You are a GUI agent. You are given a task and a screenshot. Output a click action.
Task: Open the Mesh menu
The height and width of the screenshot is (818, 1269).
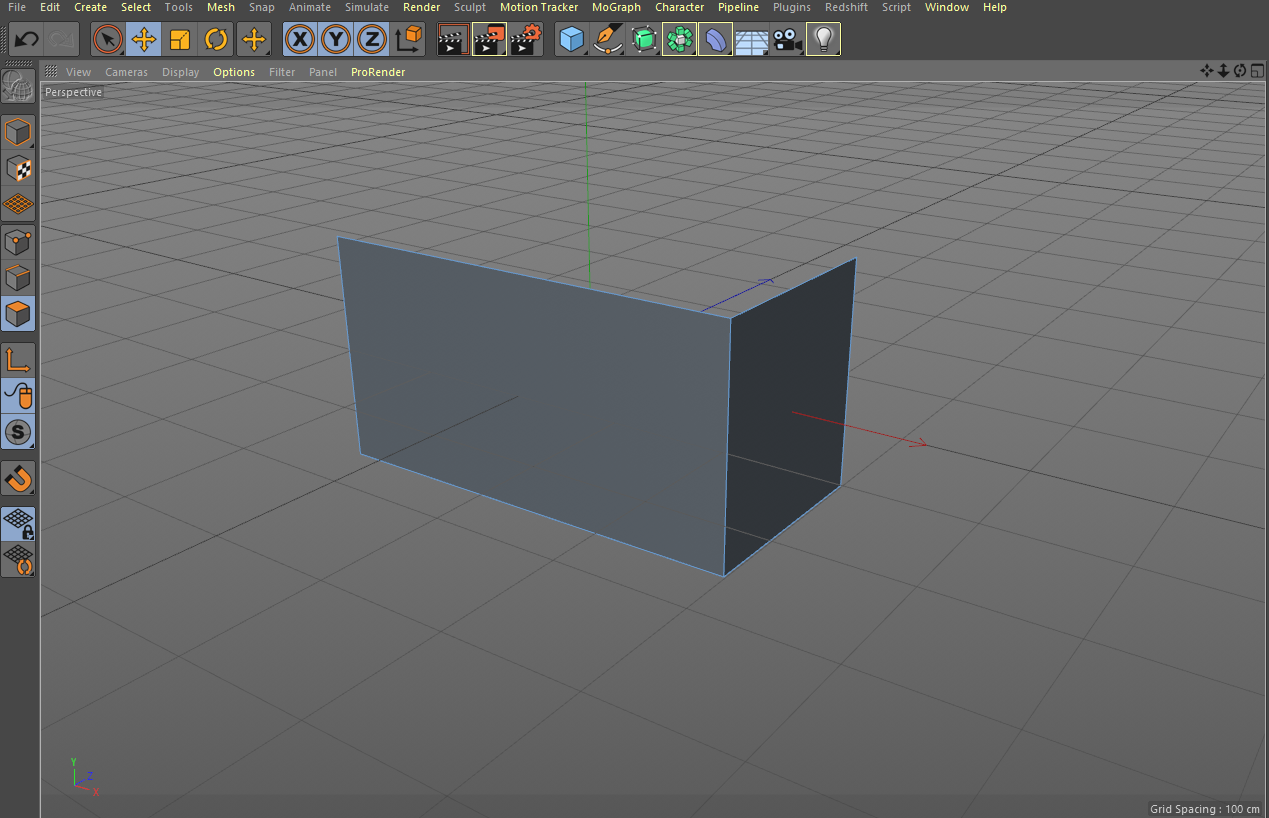(221, 7)
